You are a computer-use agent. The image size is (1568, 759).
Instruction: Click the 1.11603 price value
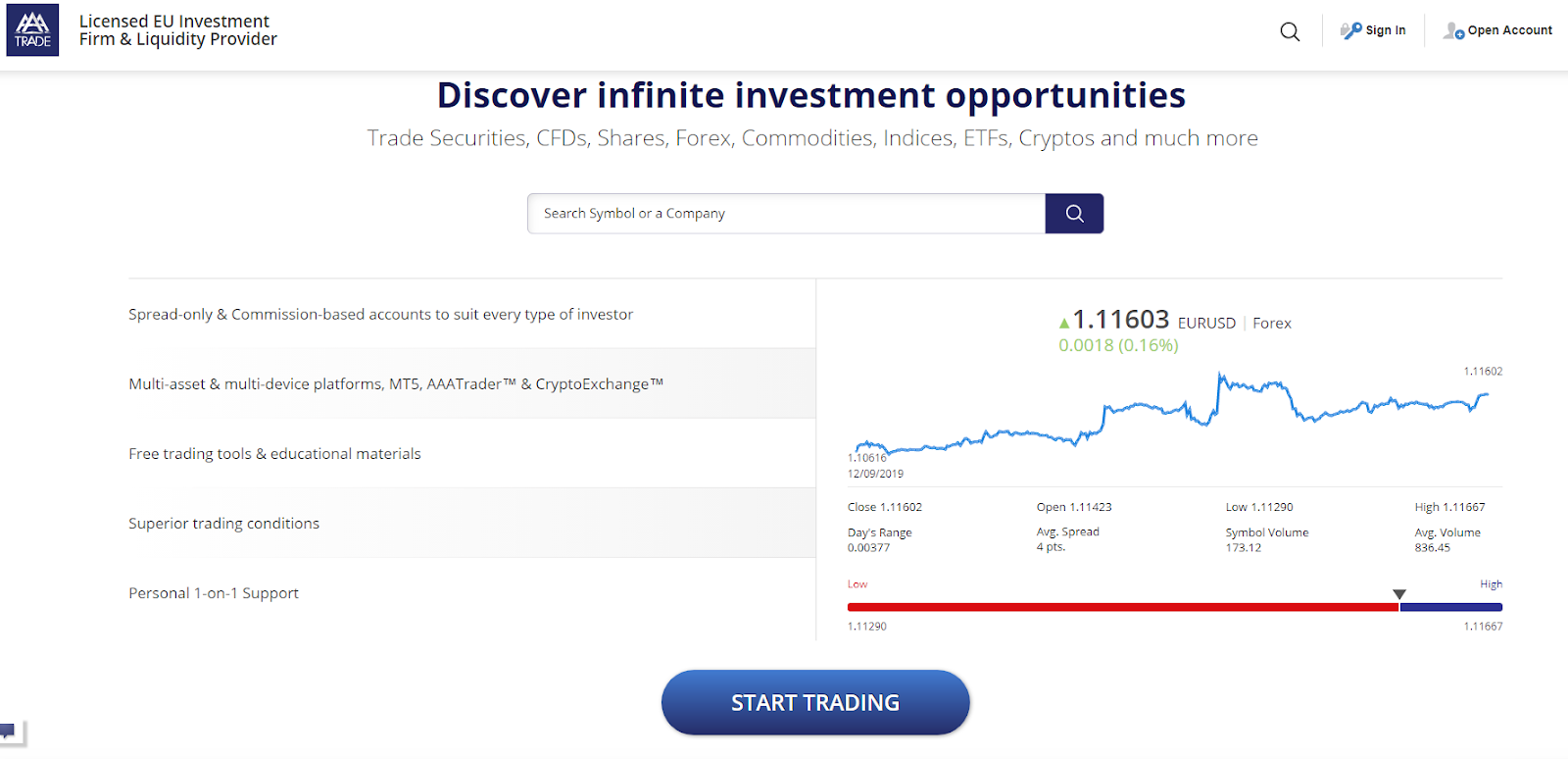[x=1121, y=320]
